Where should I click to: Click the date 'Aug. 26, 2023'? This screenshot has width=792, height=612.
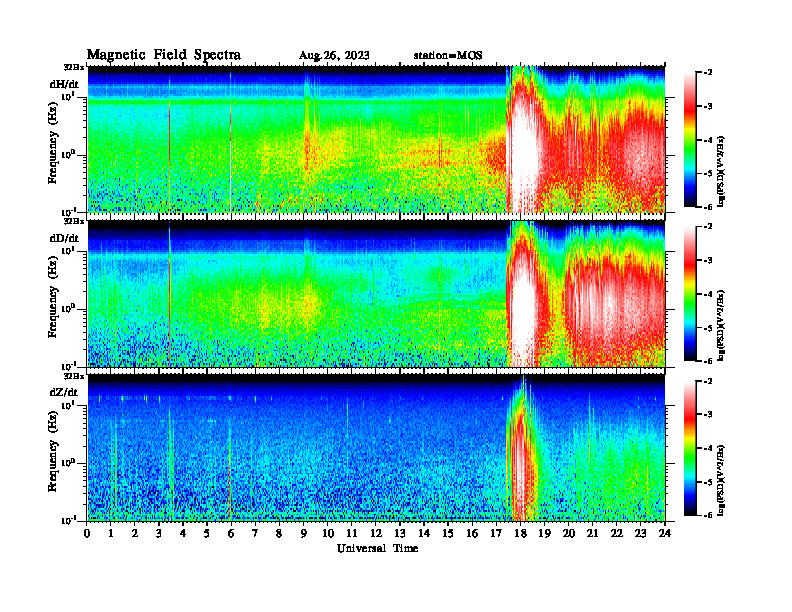pyautogui.click(x=334, y=56)
